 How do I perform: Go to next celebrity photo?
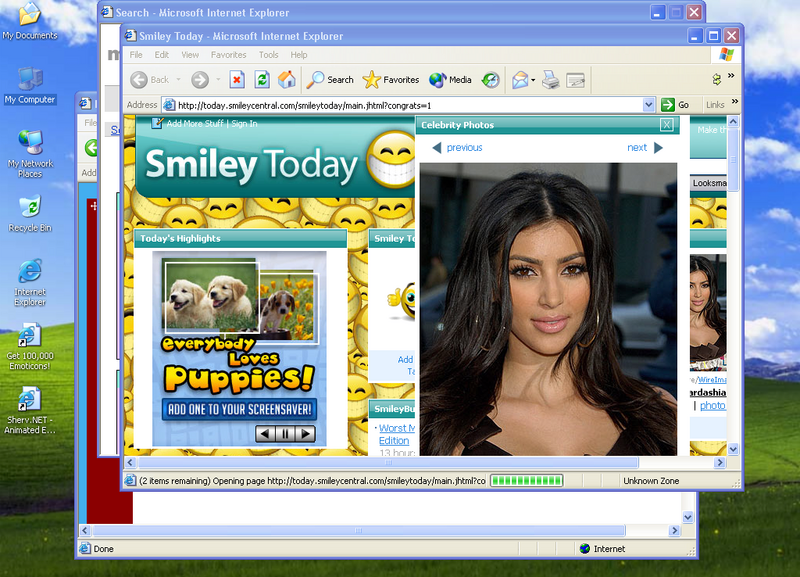(x=645, y=147)
